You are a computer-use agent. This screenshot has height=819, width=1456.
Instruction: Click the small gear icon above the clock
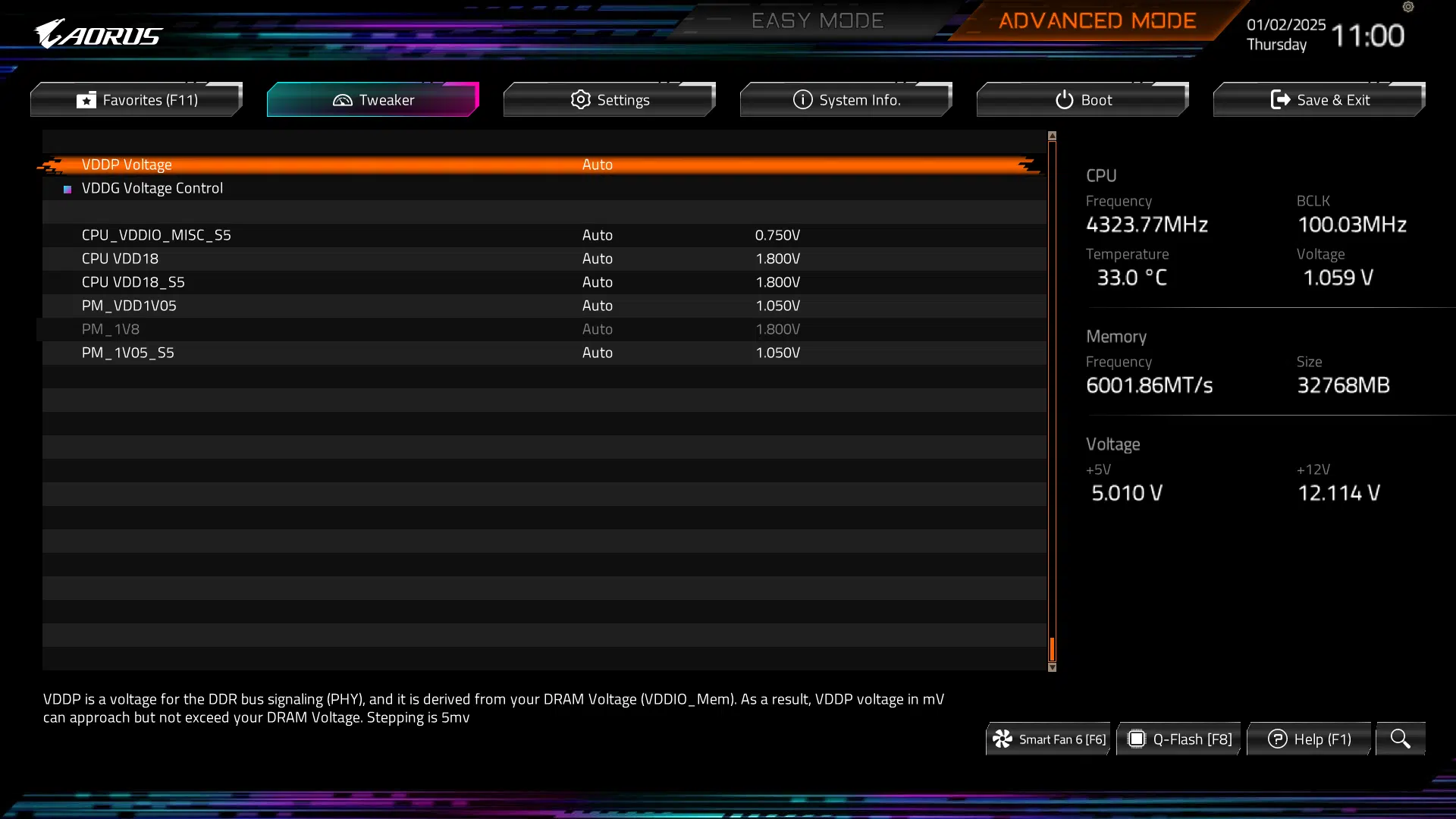[1408, 7]
